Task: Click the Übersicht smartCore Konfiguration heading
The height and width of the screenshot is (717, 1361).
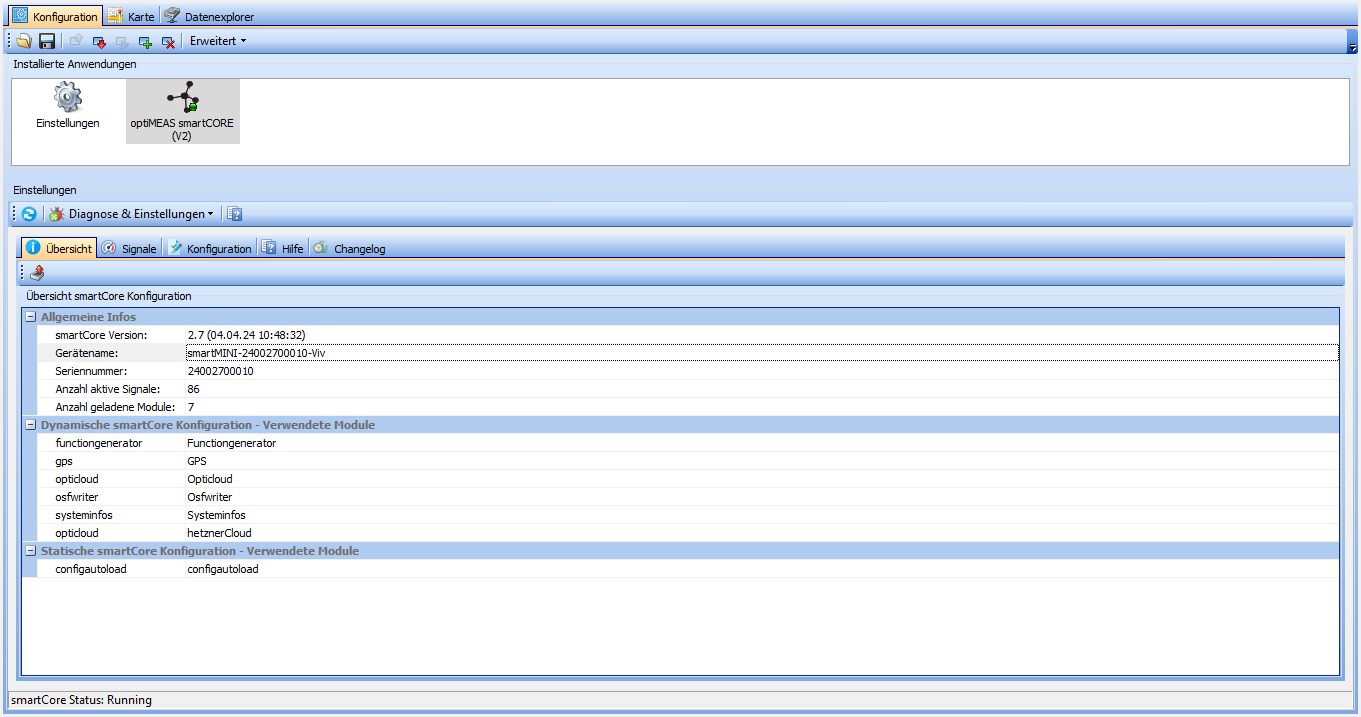Action: (109, 296)
